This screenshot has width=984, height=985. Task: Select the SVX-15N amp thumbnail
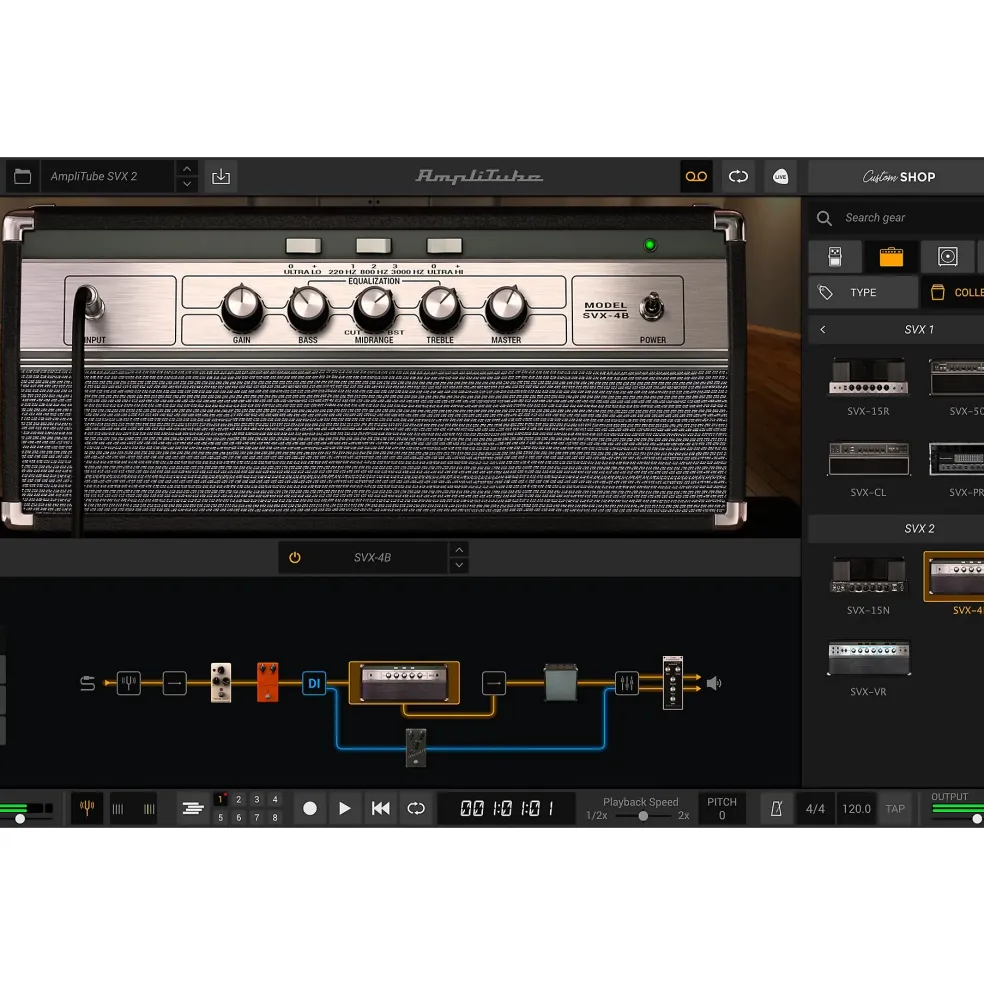[x=868, y=576]
